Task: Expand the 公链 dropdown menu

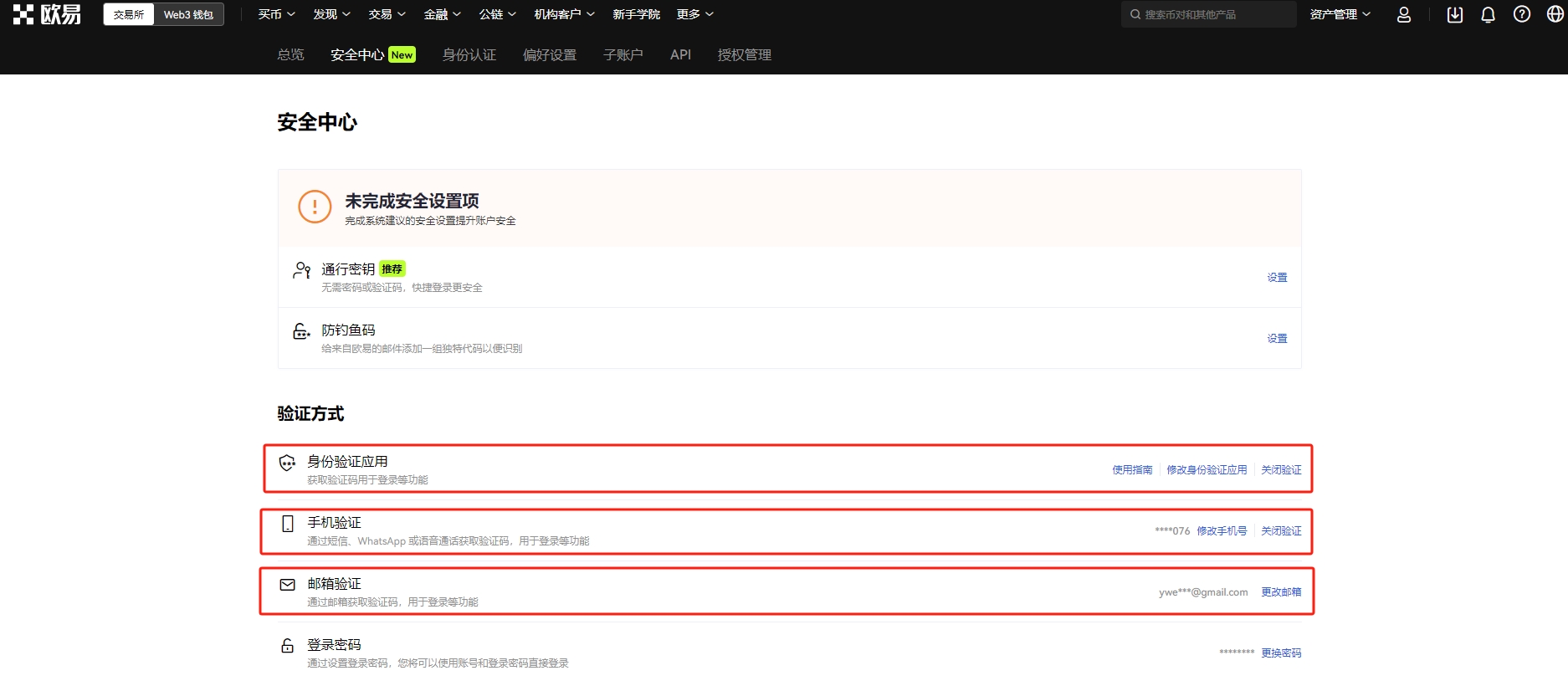Action: pyautogui.click(x=497, y=14)
